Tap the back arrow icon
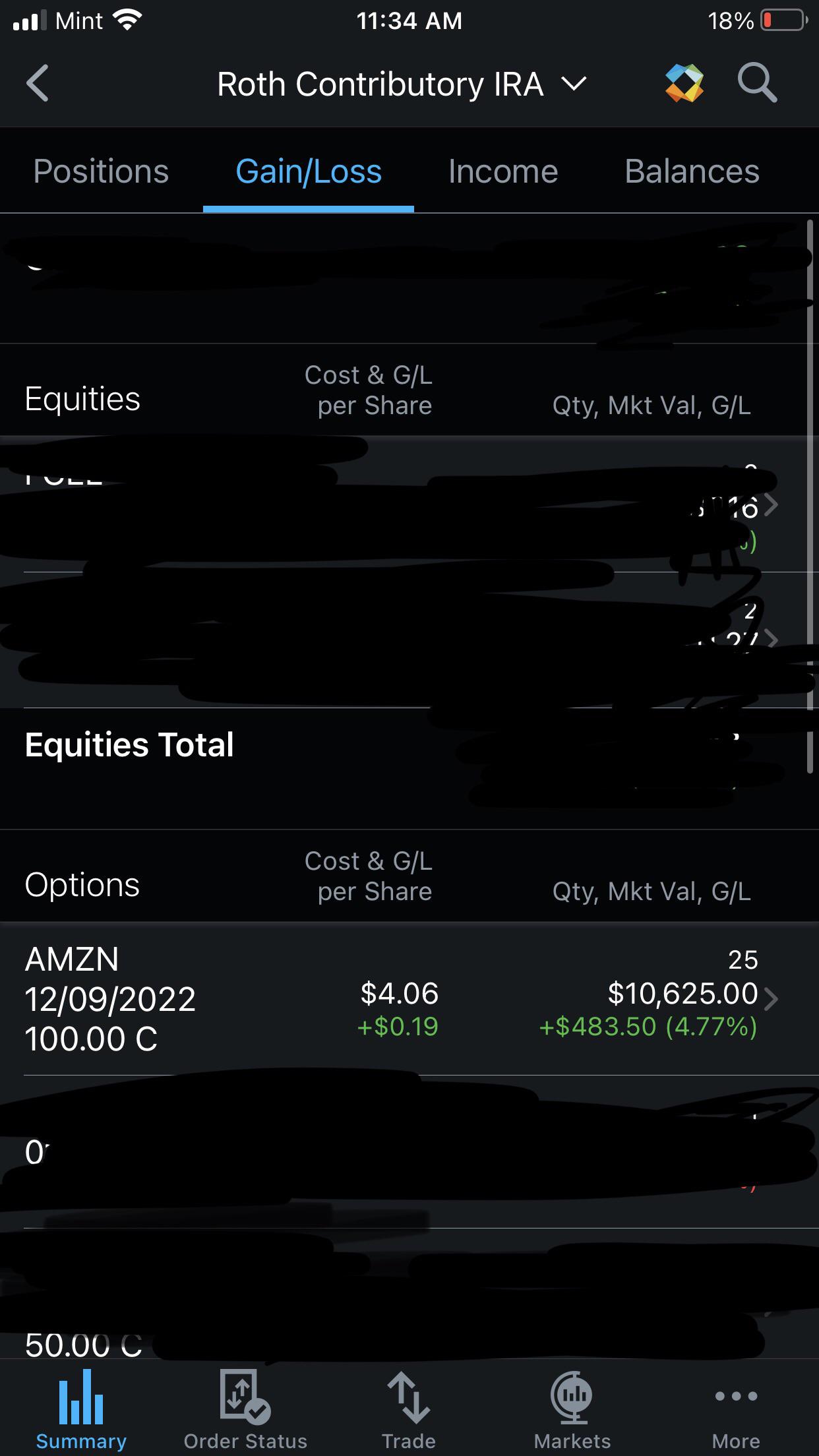Image resolution: width=819 pixels, height=1456 pixels. (38, 84)
